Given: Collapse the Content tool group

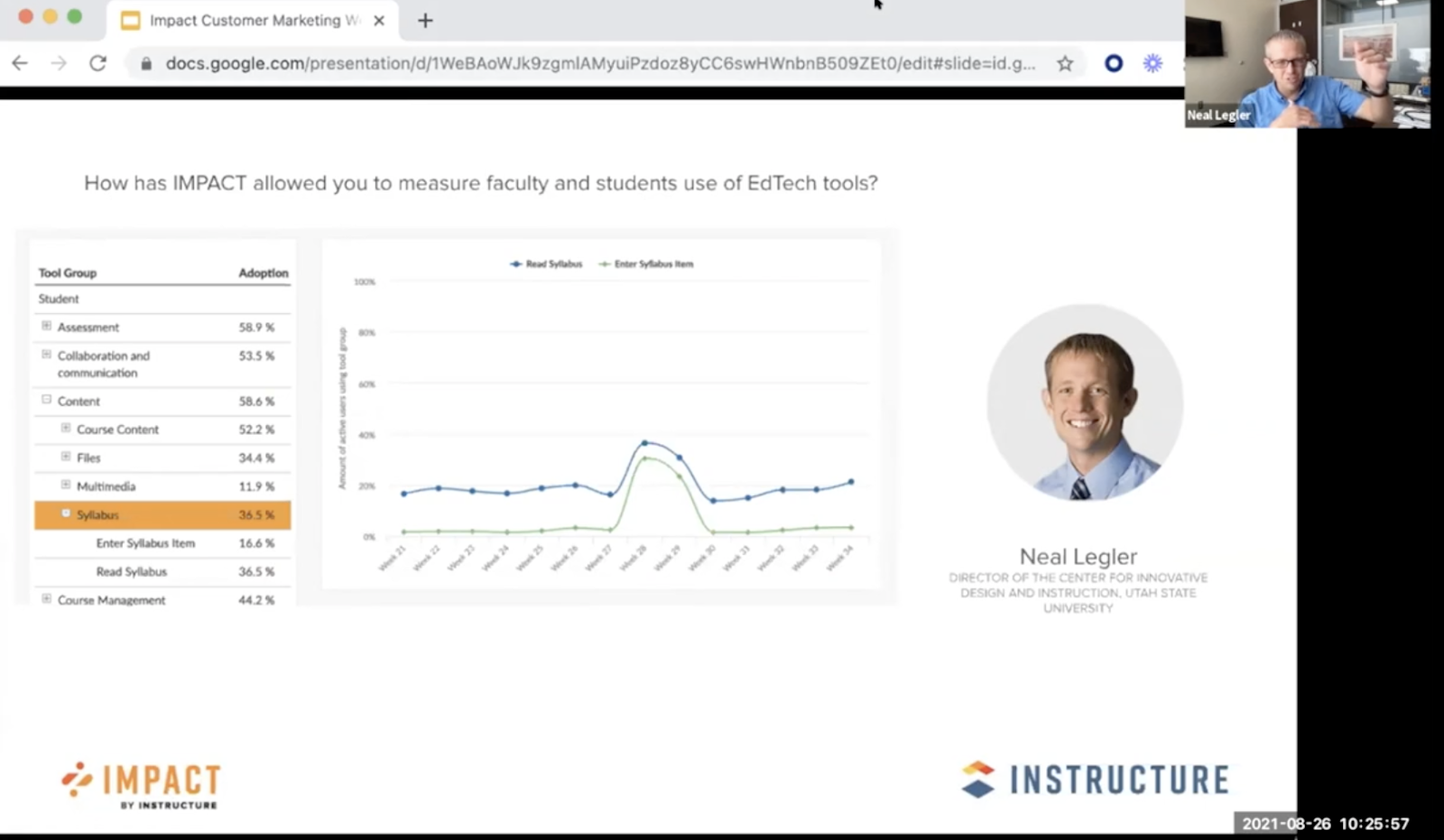Looking at the screenshot, I should pos(46,400).
